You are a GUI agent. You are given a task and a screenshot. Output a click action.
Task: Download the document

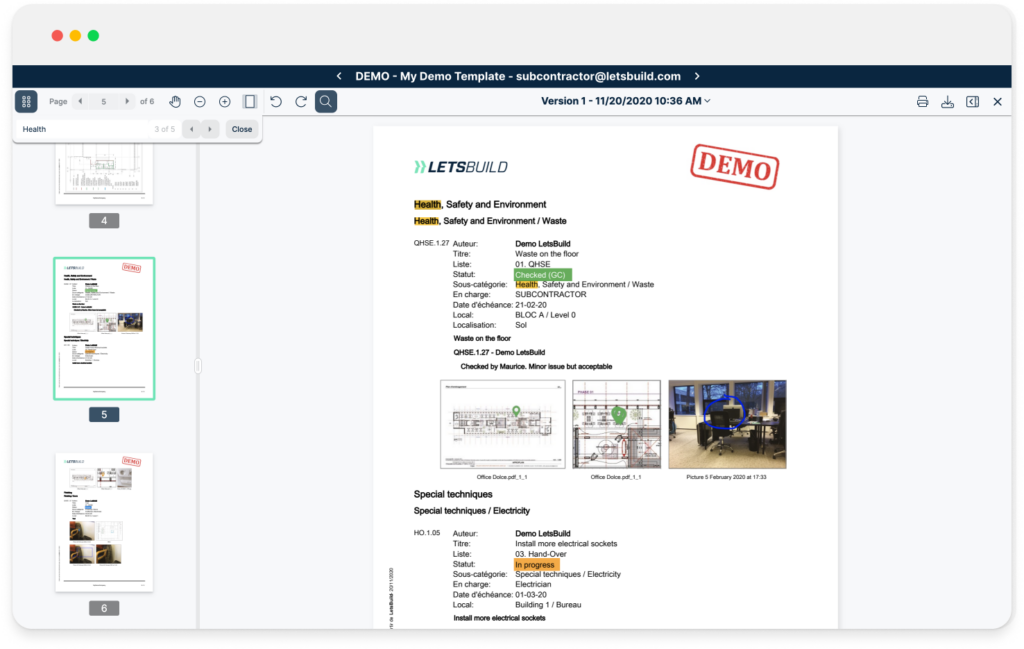coord(947,101)
